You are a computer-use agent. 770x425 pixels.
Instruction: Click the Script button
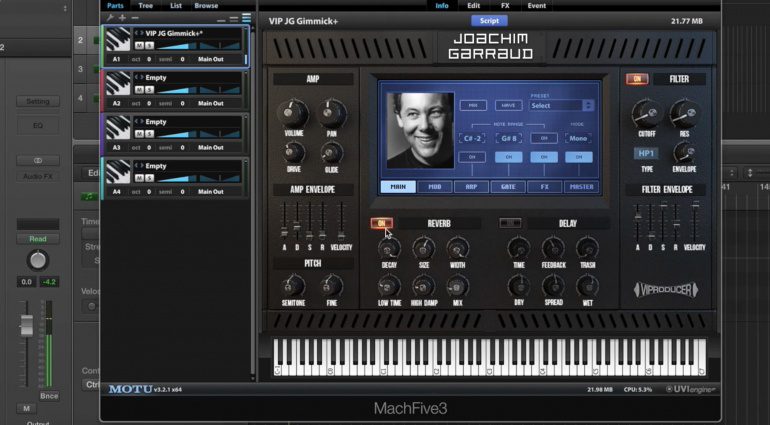489,20
